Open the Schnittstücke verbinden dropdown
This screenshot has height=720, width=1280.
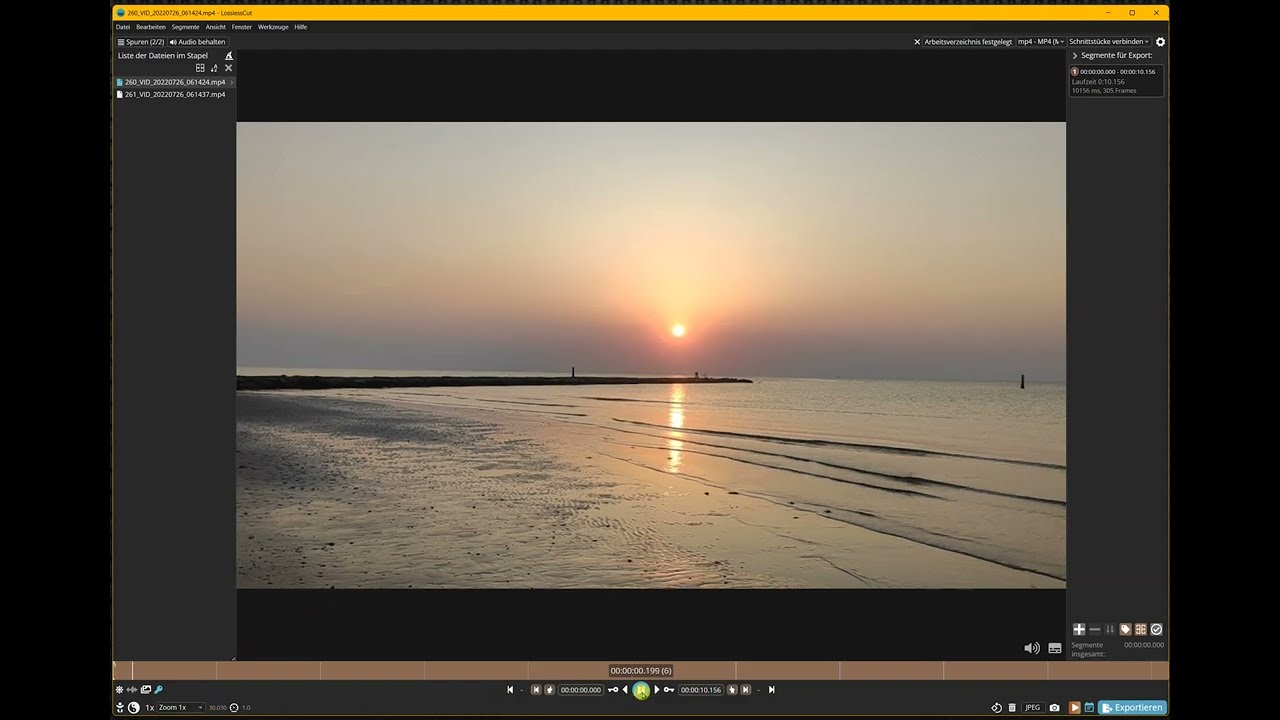click(x=1109, y=42)
